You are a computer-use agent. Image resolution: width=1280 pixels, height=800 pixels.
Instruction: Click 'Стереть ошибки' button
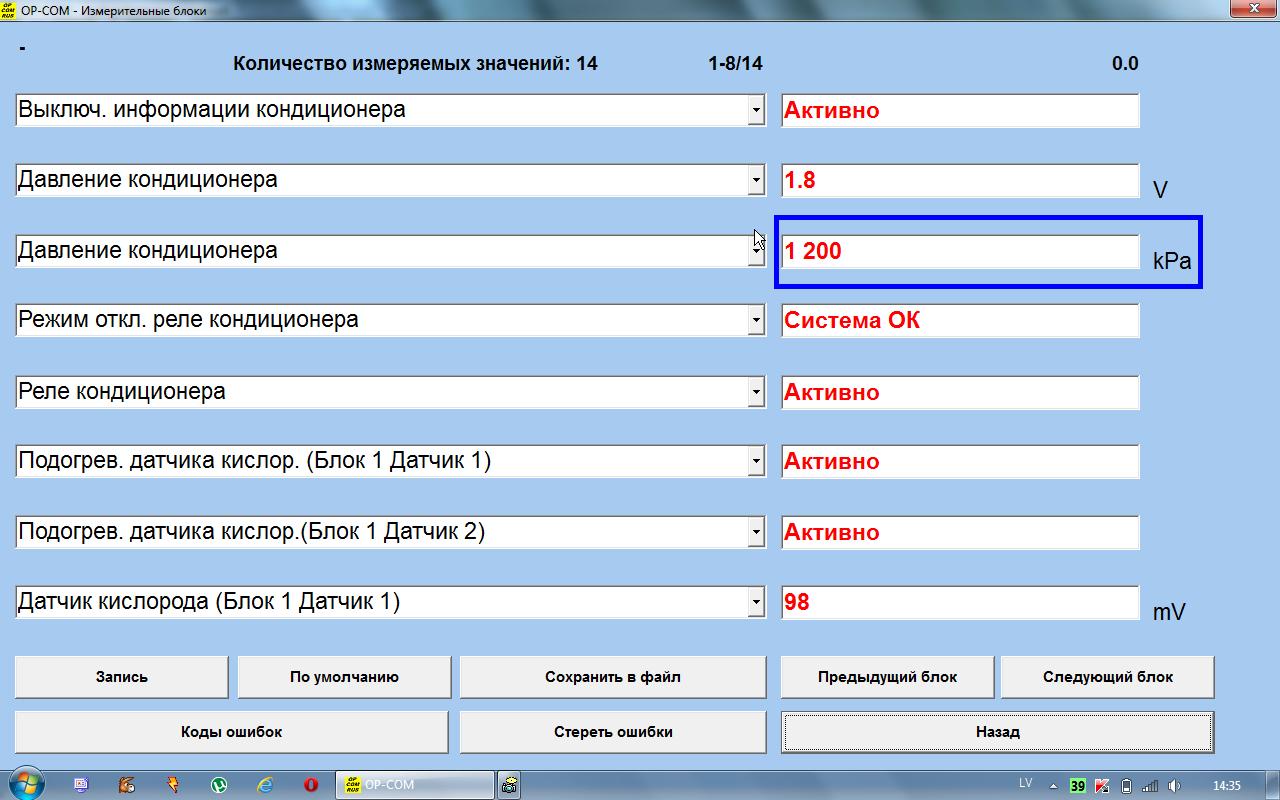[x=612, y=732]
